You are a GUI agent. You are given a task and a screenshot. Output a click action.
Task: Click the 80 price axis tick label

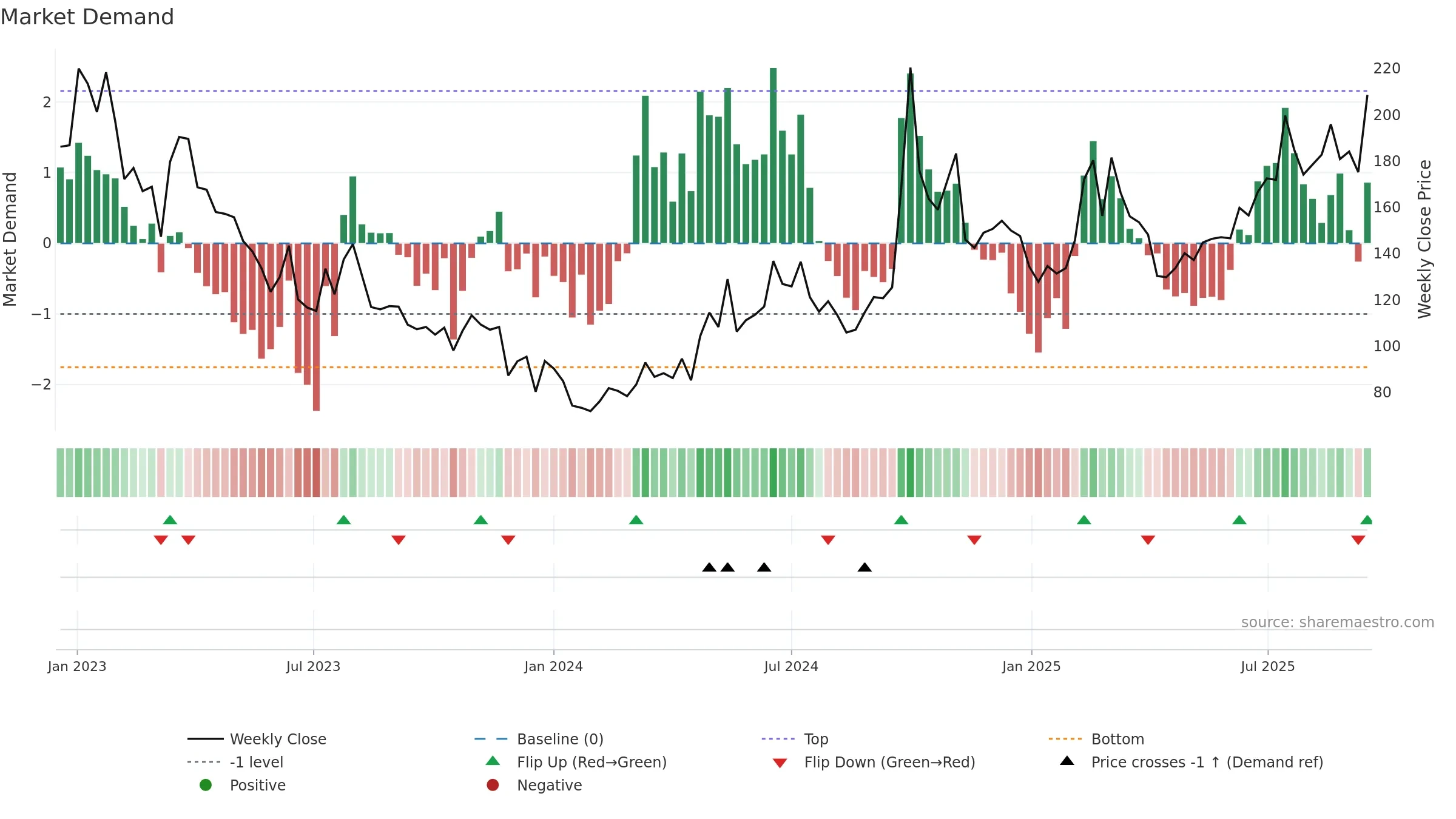point(1382,393)
